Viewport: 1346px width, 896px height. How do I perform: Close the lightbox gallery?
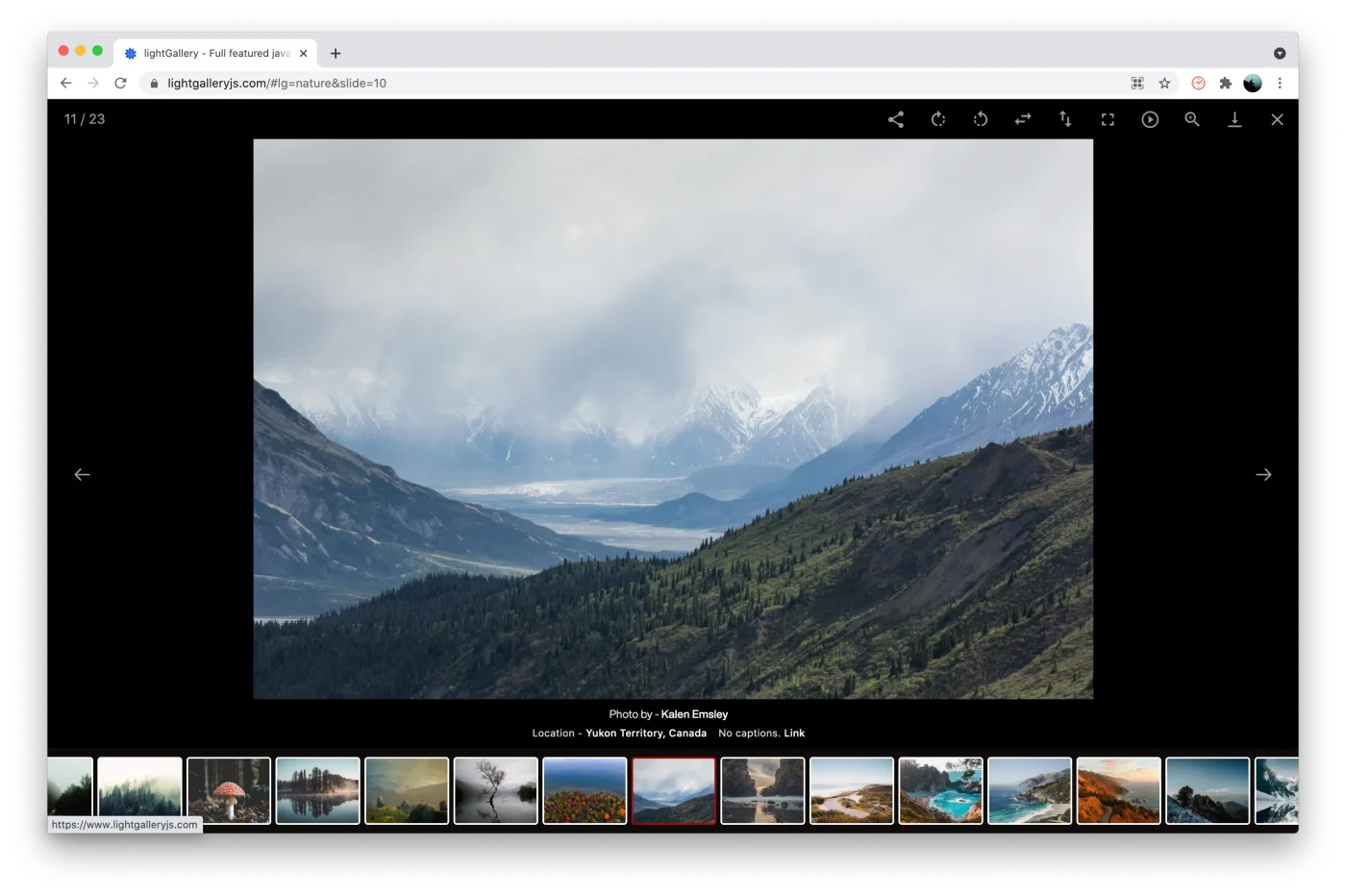(x=1277, y=119)
